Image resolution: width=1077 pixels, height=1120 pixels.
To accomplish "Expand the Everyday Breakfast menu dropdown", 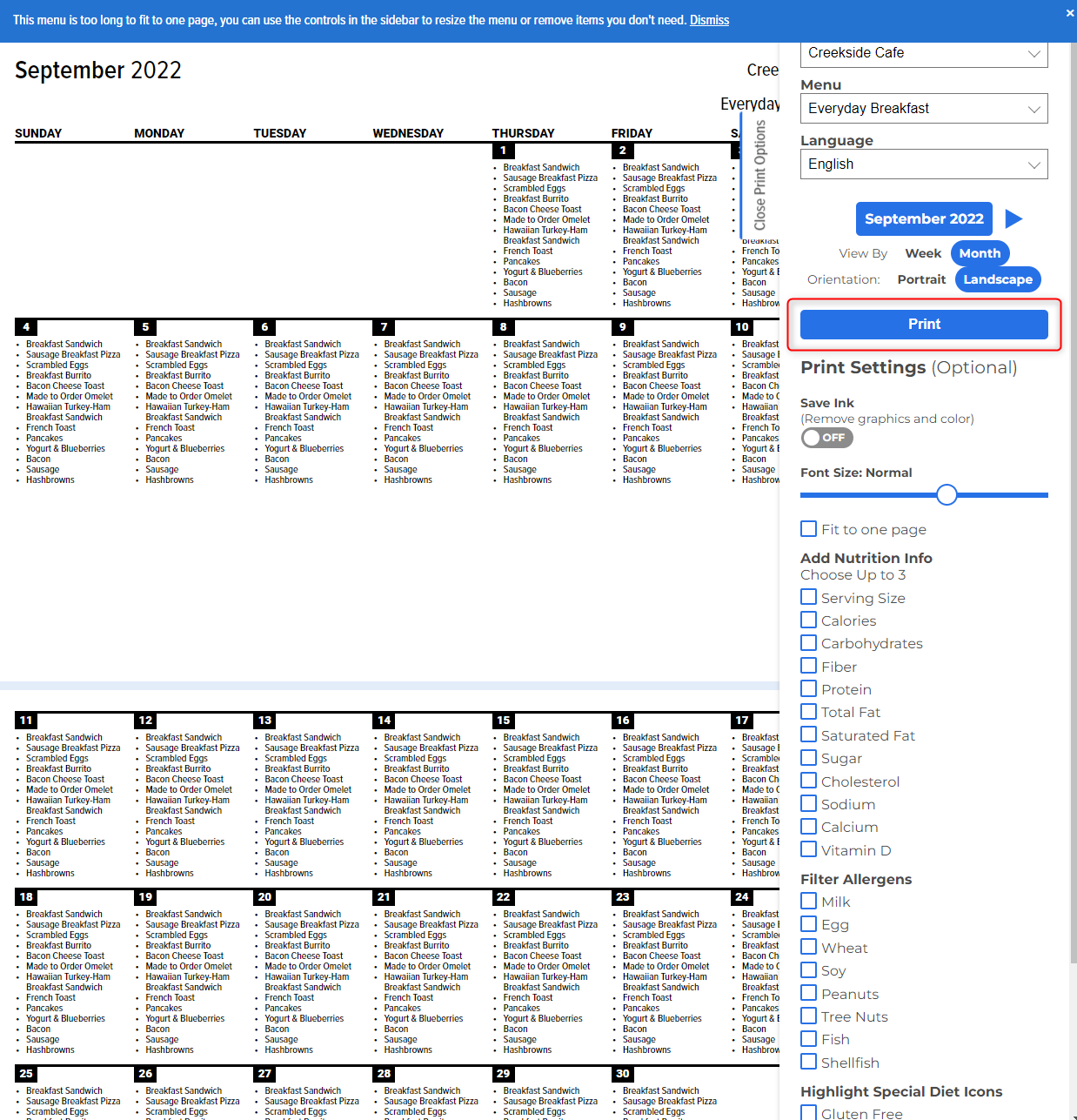I will pos(923,109).
